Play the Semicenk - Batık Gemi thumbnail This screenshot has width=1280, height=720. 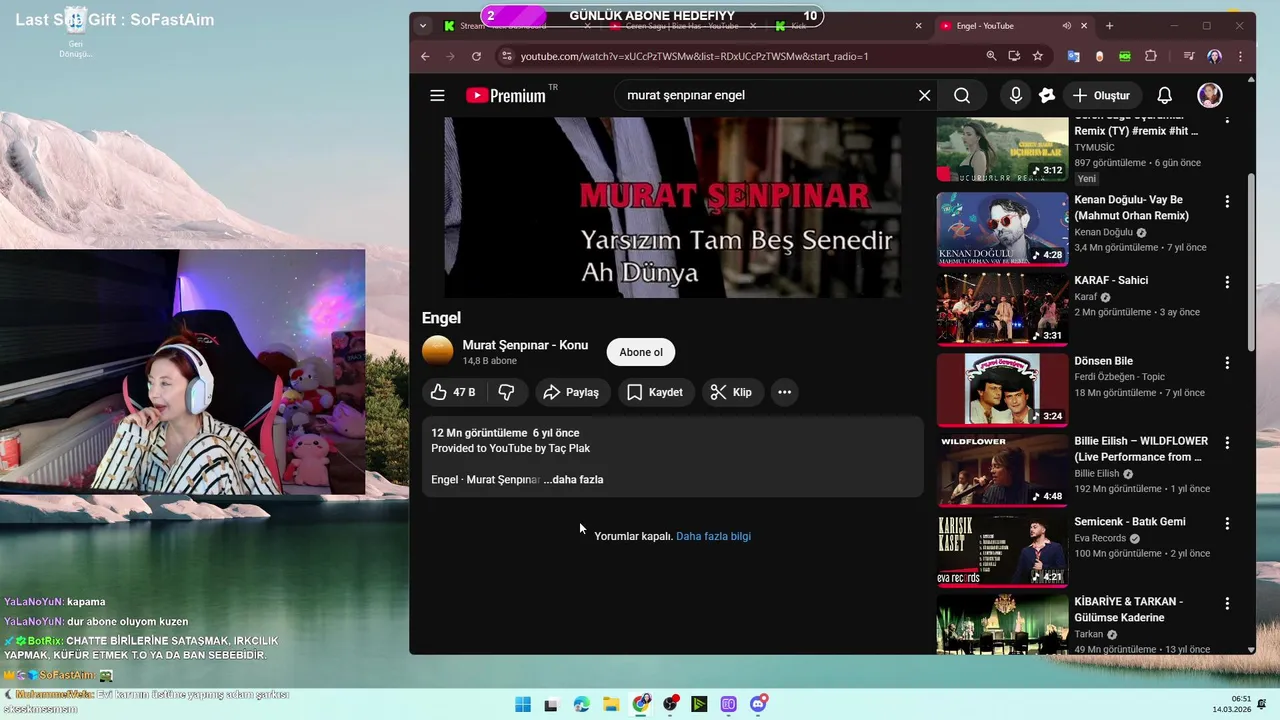(1002, 551)
